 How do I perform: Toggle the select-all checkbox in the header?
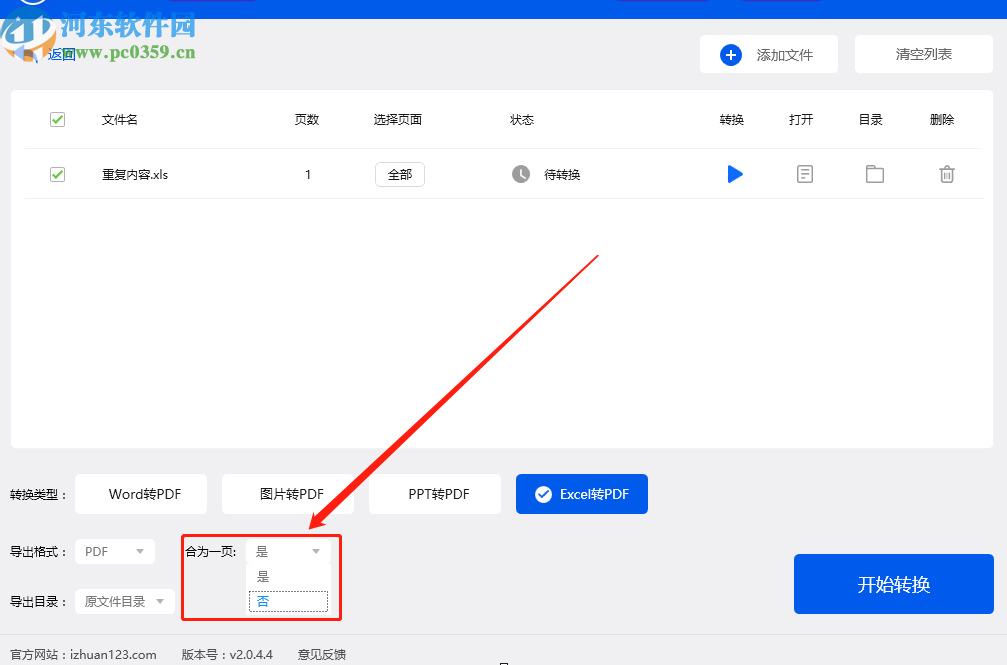(57, 119)
